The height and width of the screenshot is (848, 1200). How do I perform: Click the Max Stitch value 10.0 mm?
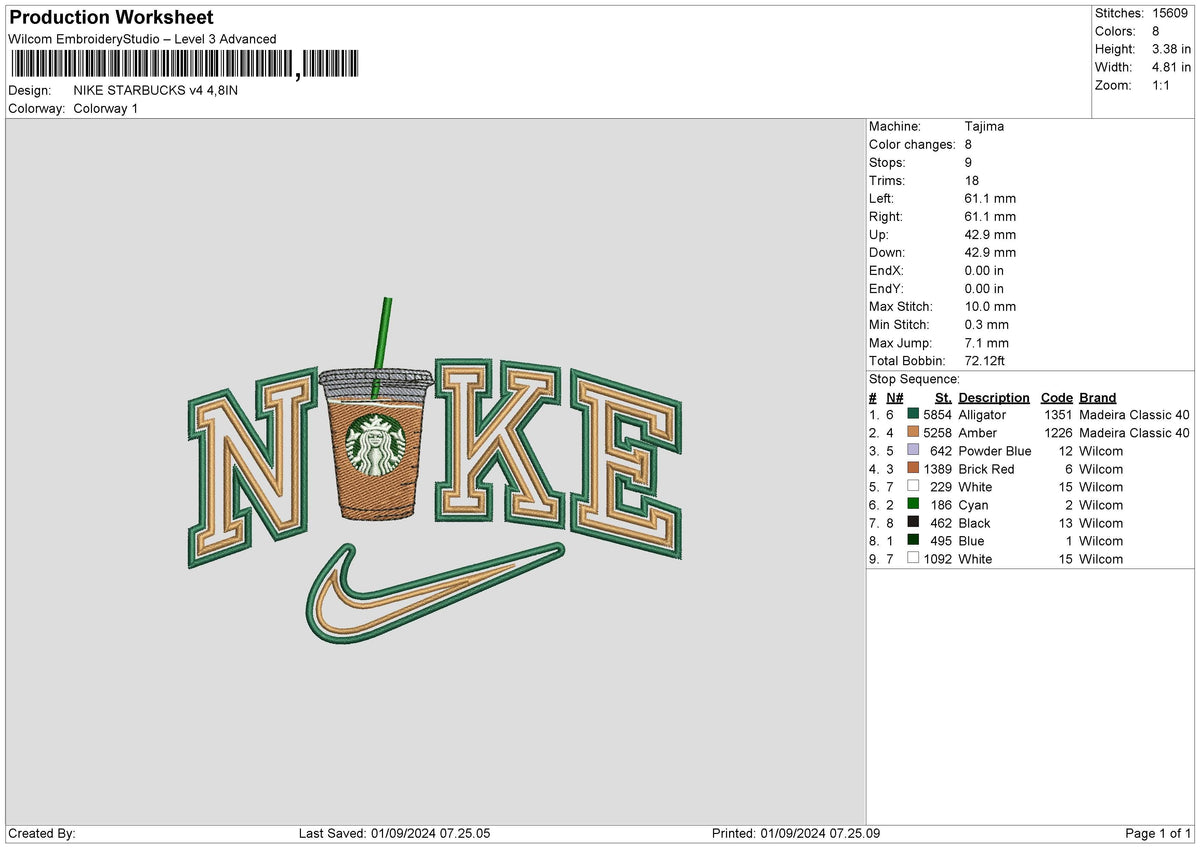point(990,306)
